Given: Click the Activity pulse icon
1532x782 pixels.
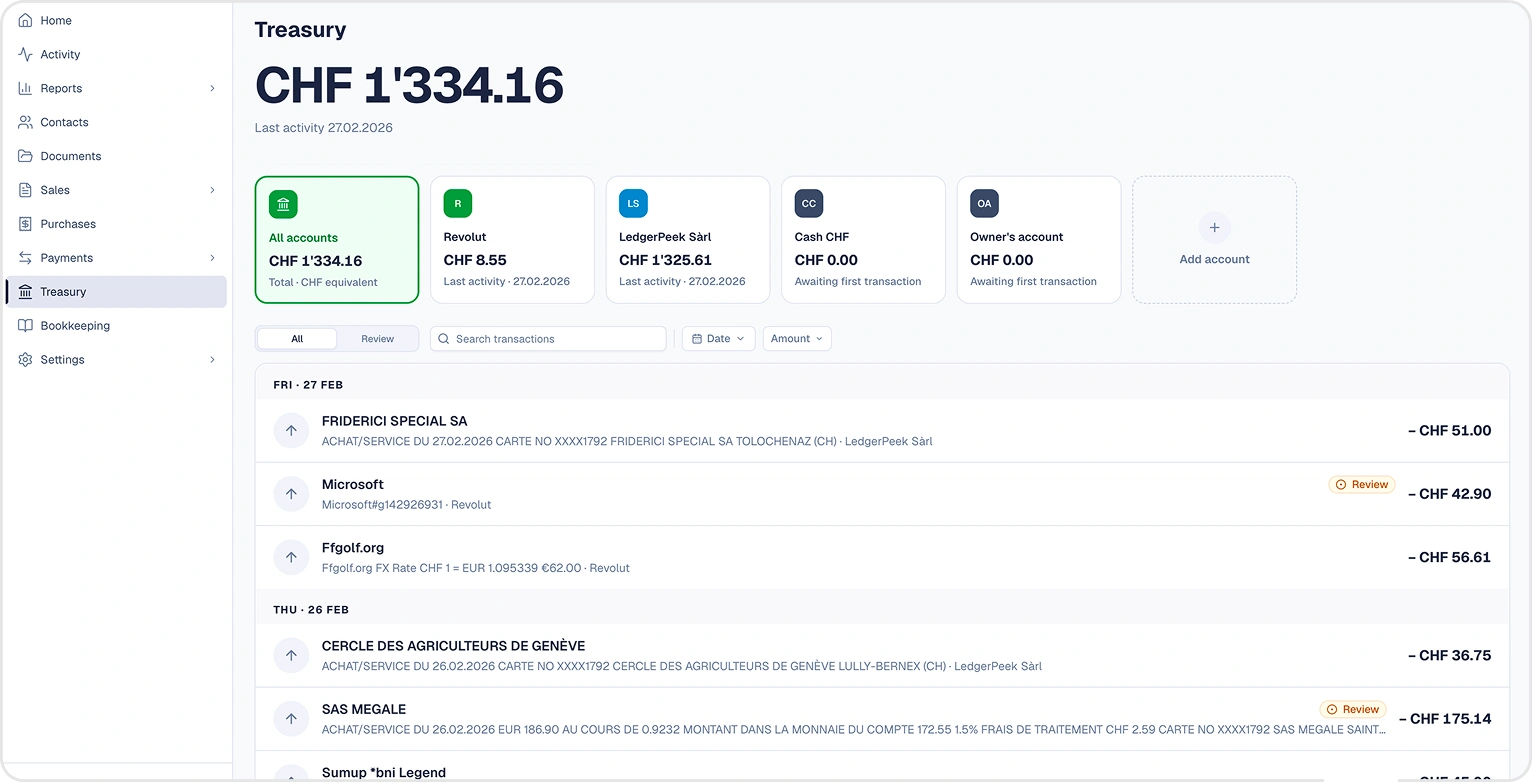Looking at the screenshot, I should coord(25,54).
